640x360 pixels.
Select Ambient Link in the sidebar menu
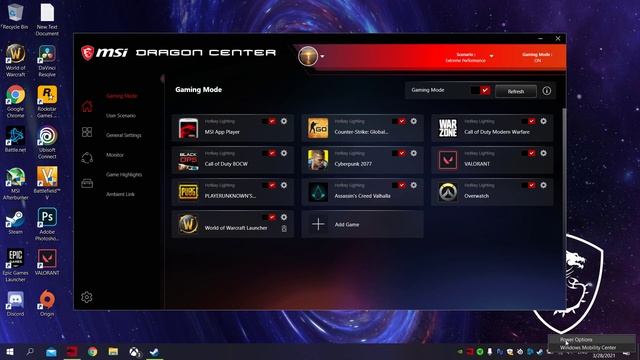coord(120,194)
